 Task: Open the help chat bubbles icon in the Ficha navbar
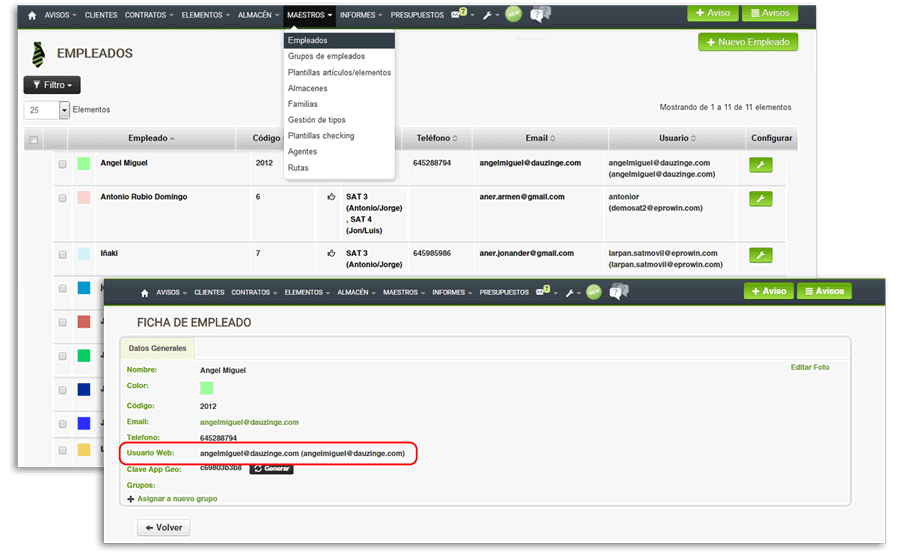tap(619, 291)
